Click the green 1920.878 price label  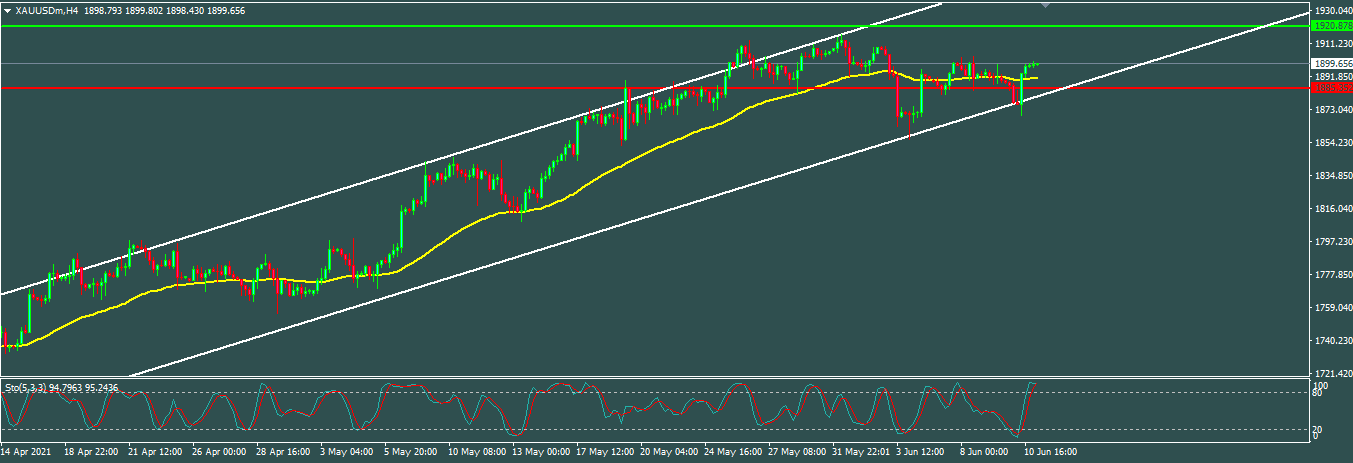[1331, 25]
